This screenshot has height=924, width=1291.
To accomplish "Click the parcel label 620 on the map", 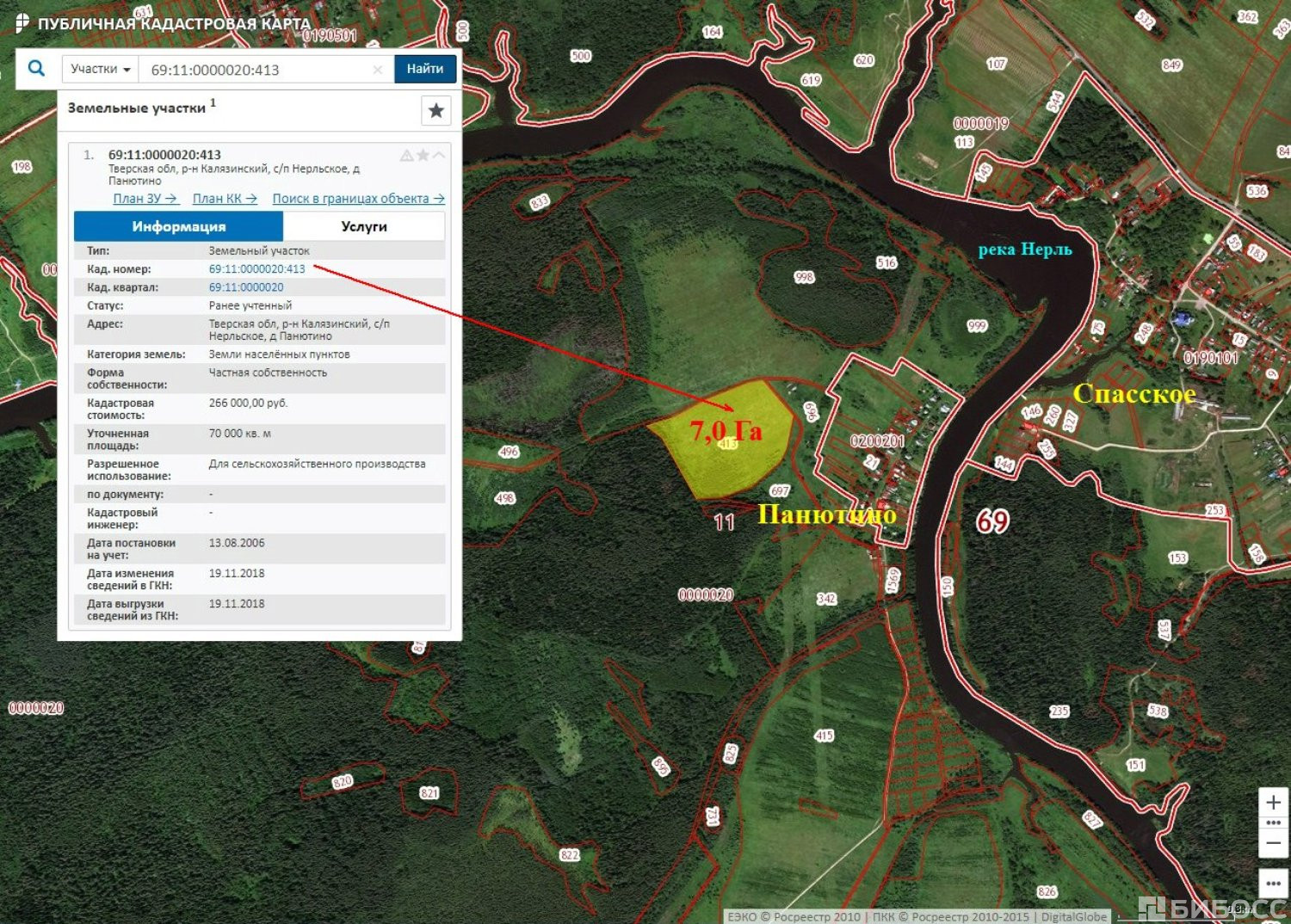I will coord(864,60).
